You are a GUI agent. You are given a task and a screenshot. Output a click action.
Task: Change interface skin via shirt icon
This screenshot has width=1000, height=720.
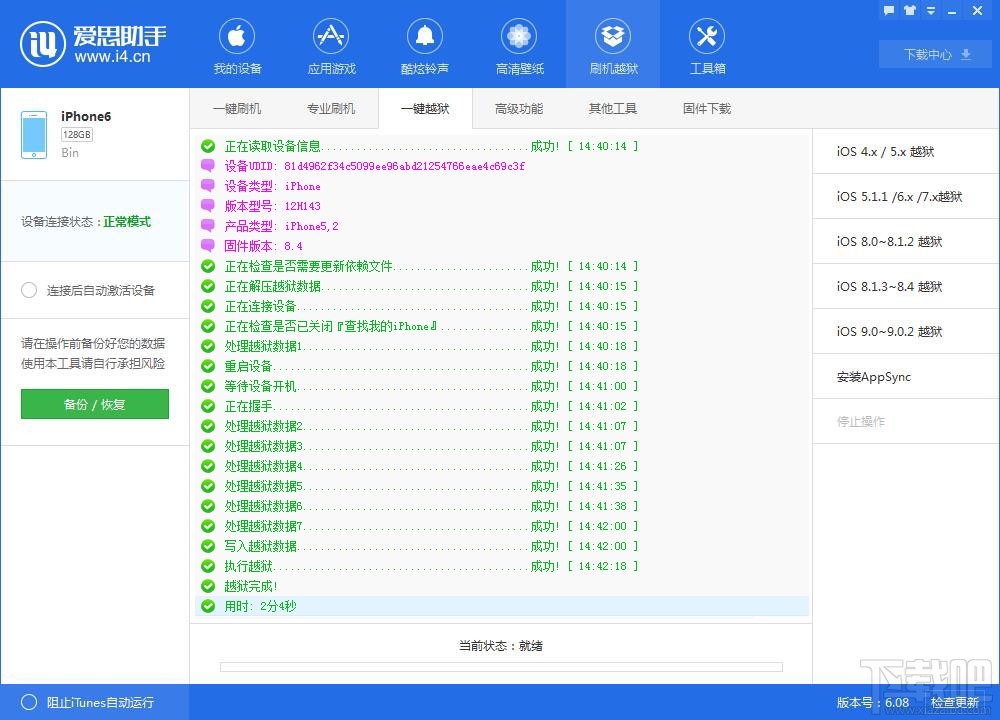[909, 10]
